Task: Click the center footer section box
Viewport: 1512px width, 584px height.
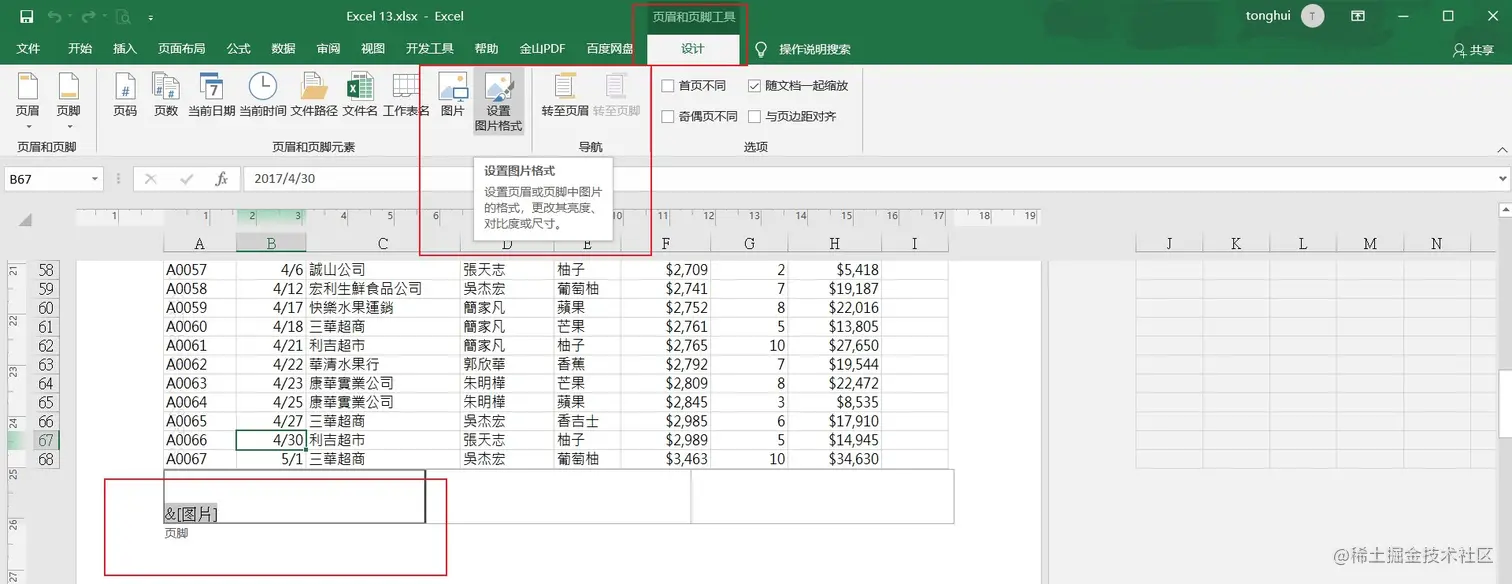Action: (x=558, y=496)
